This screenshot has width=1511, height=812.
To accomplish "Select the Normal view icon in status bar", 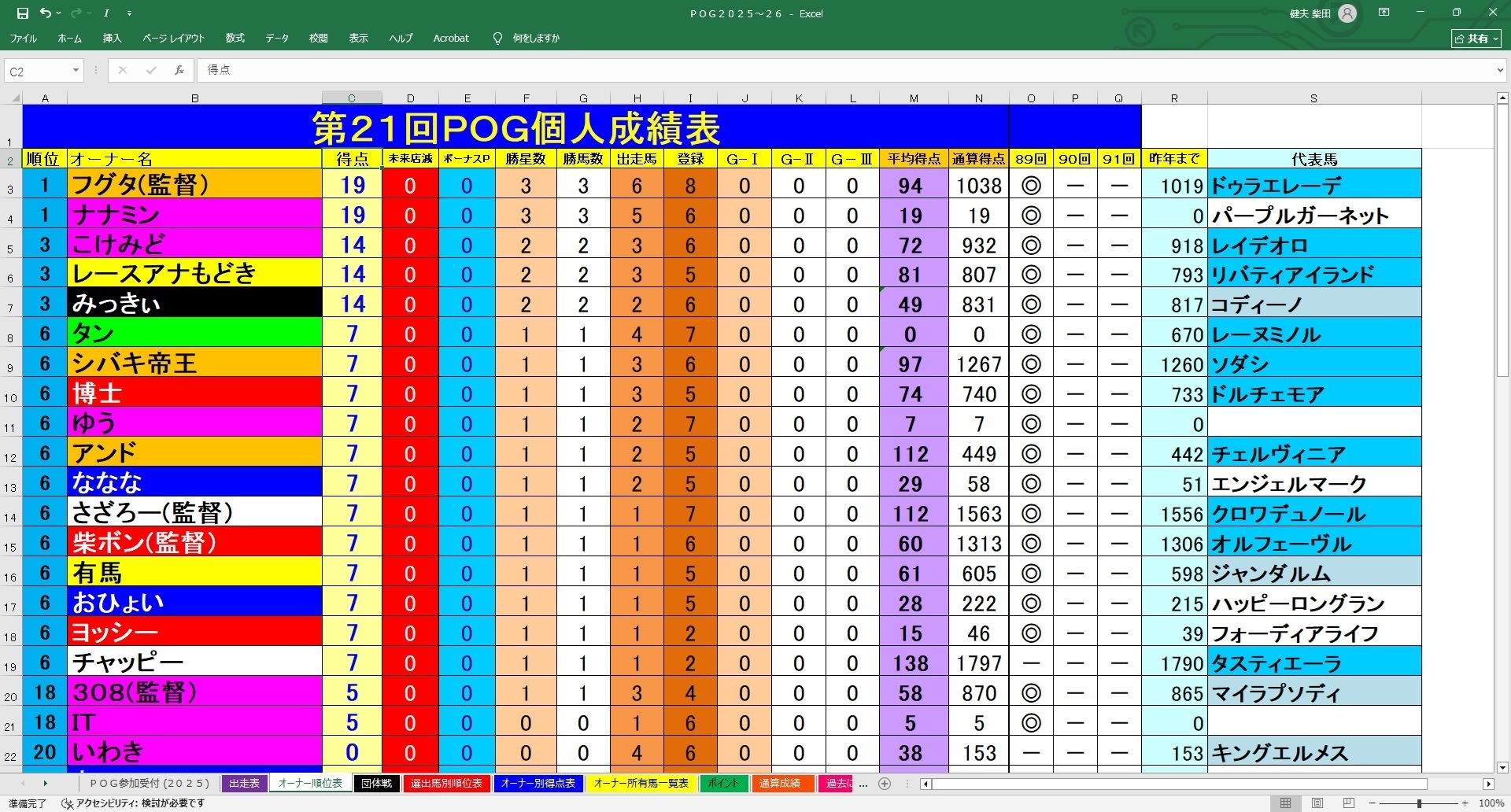I will [1285, 803].
